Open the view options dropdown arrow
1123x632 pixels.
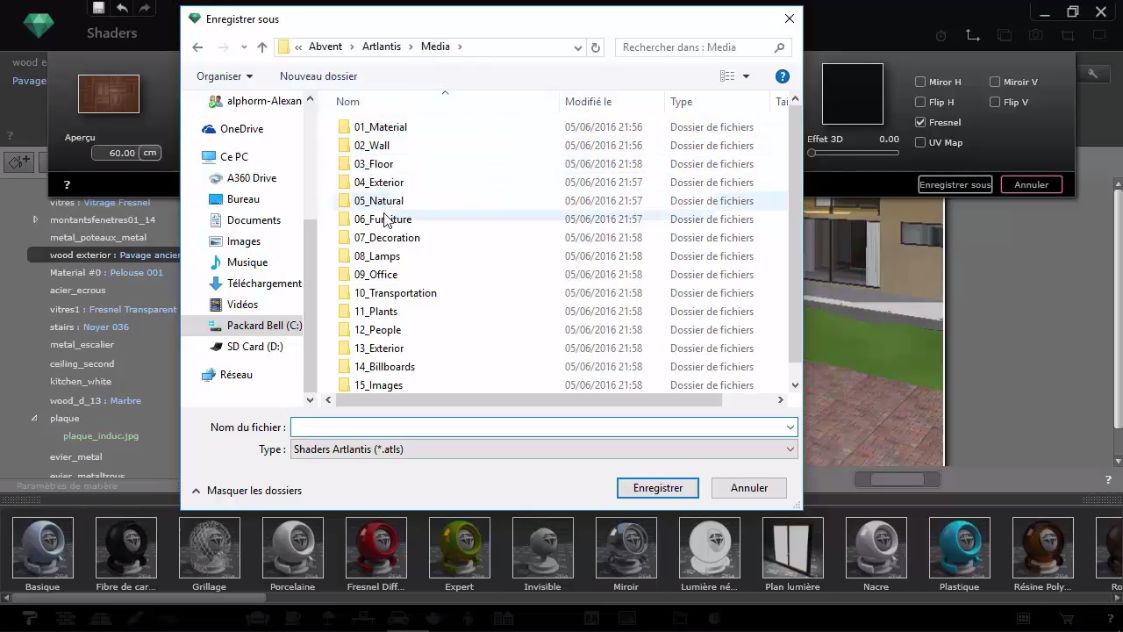746,76
